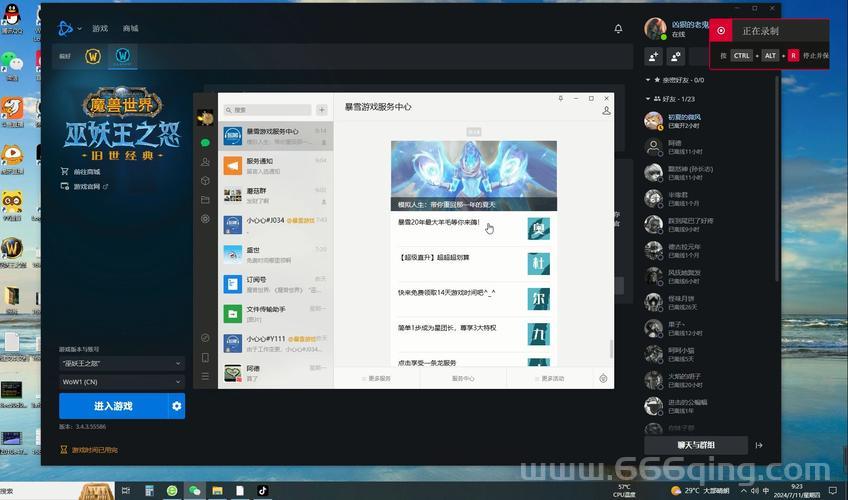Open the 商城 tab in Battle.net
This screenshot has width=848, height=500.
click(x=130, y=29)
